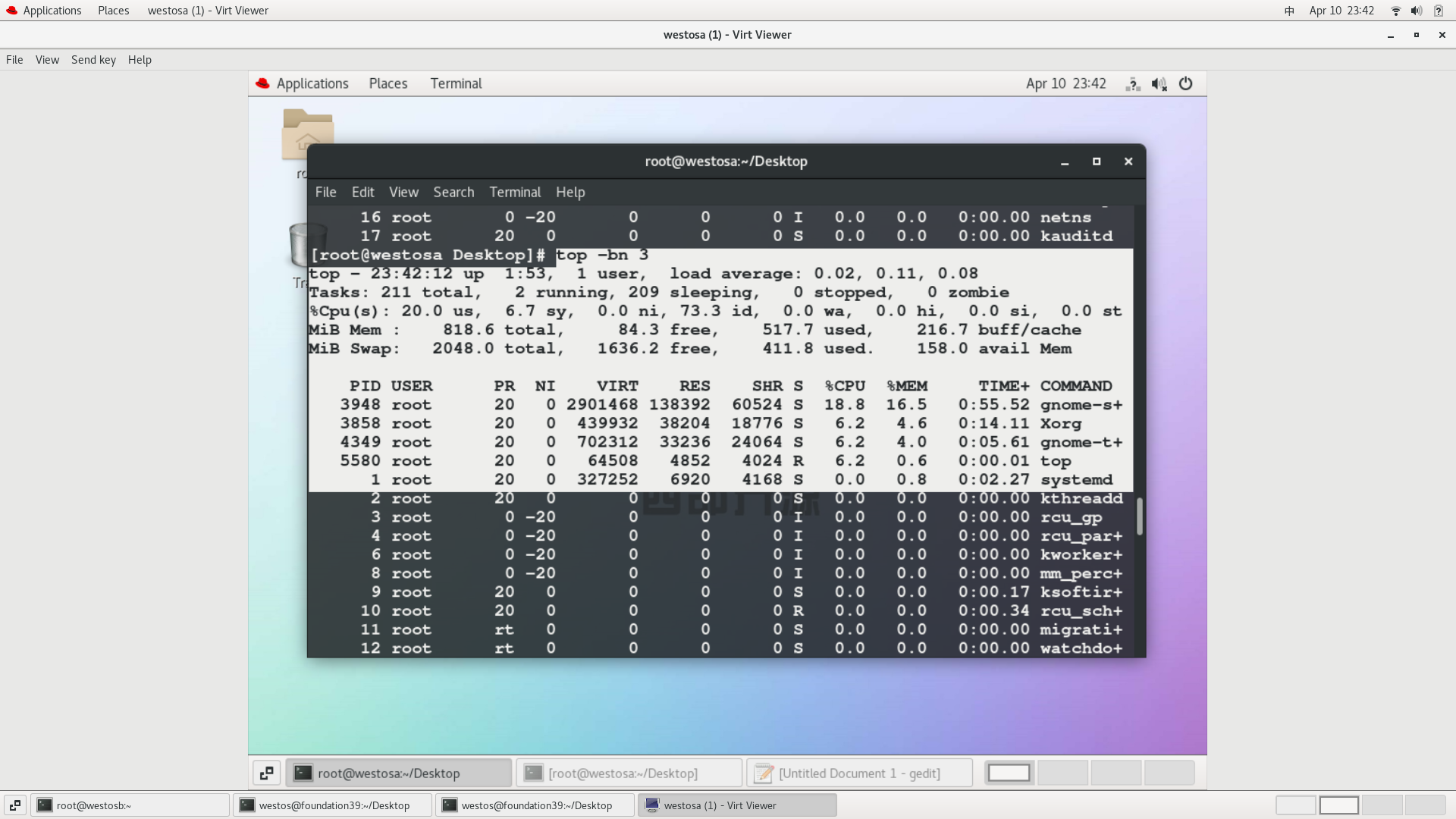Open the host Applications menu
This screenshot has width=1456, height=819.
coord(43,11)
